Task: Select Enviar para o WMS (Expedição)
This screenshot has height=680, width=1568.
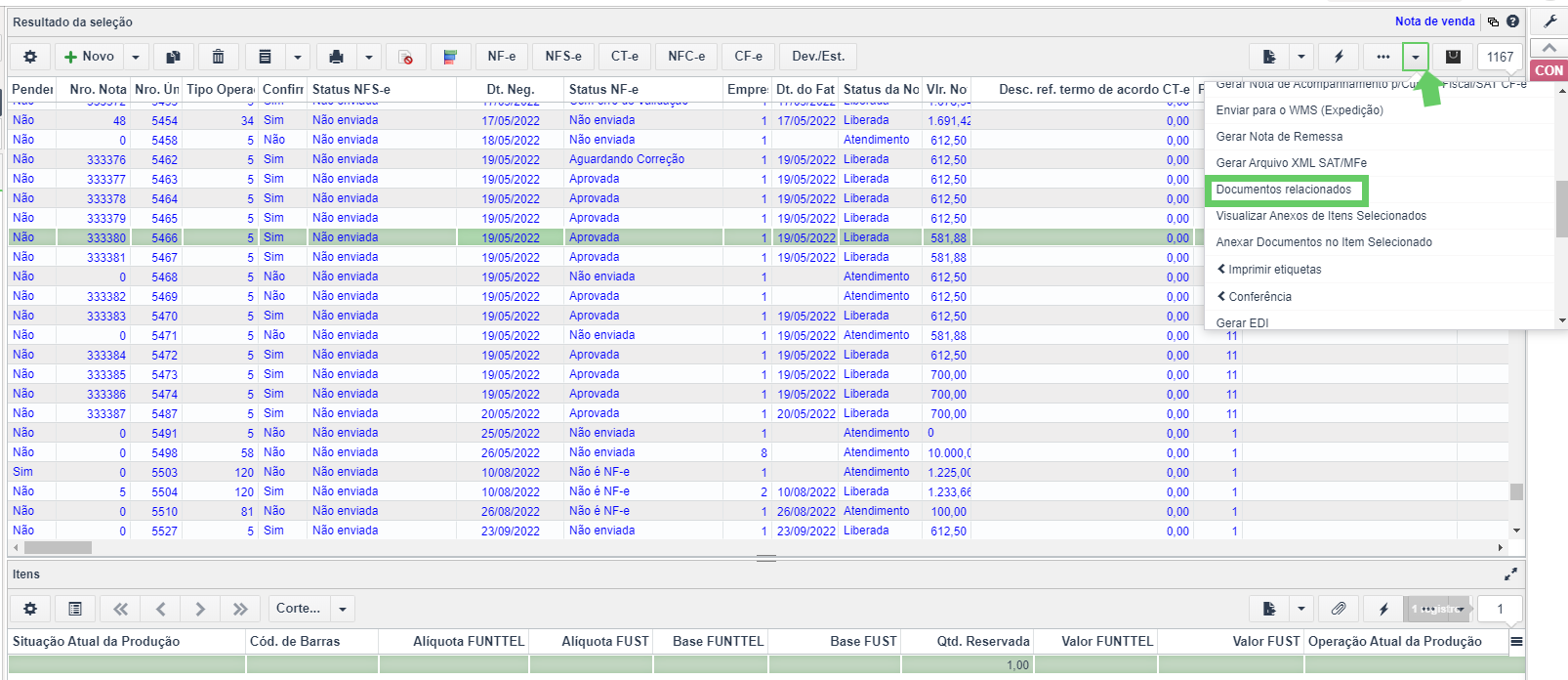Action: click(1299, 110)
